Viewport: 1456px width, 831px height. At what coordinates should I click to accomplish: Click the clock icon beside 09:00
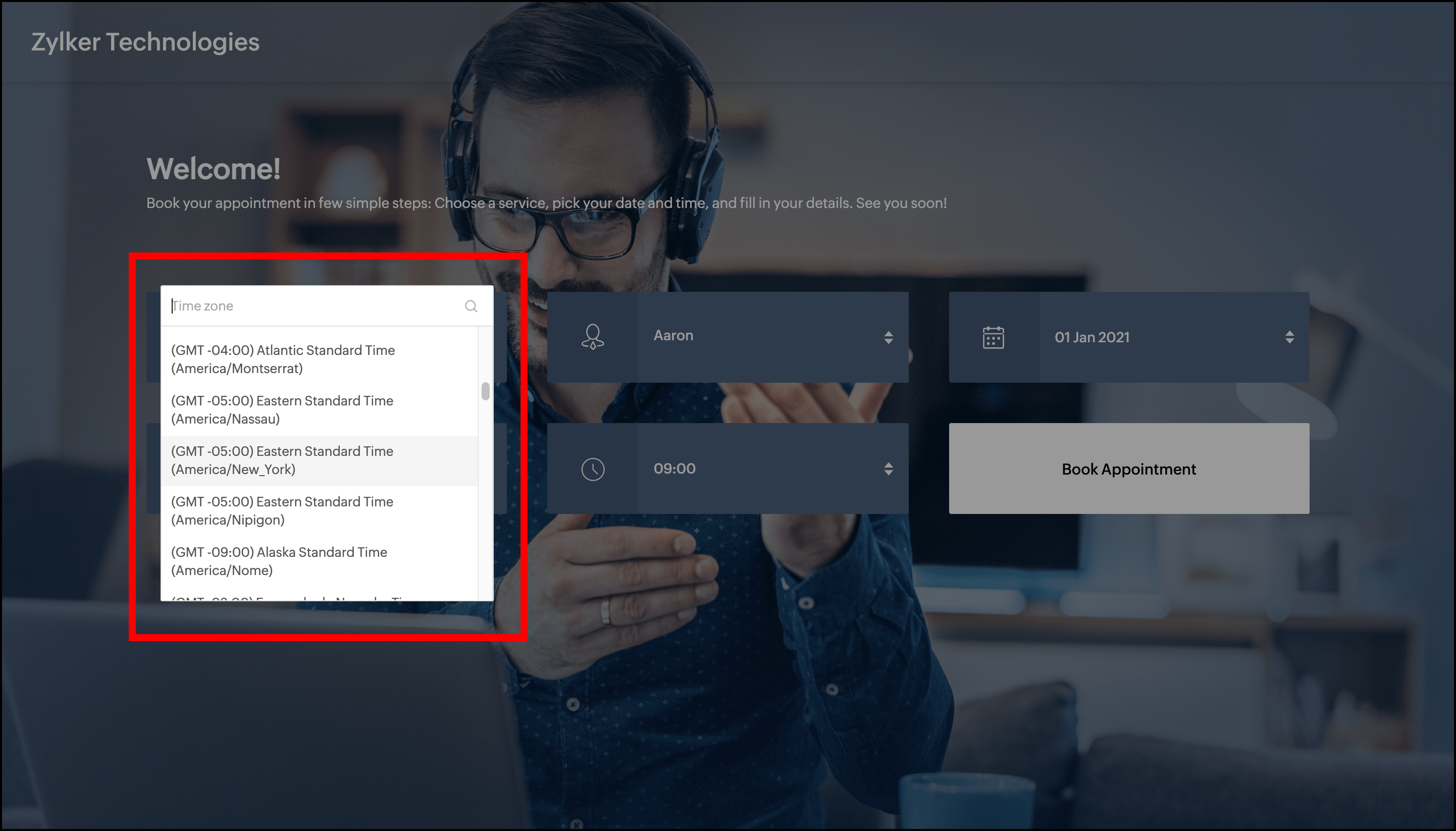point(592,469)
